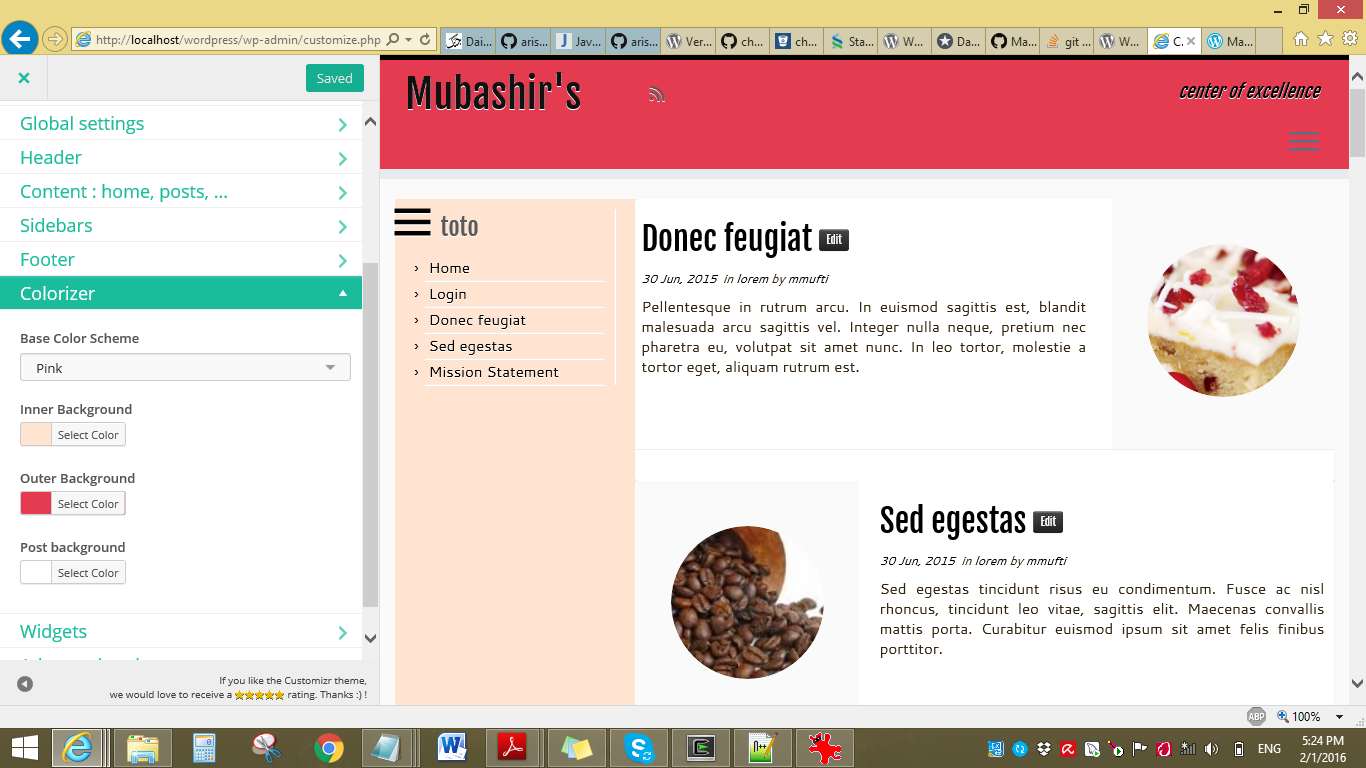Expand the Widgets section
Screen dimensions: 1366x768
pyautogui.click(x=181, y=632)
